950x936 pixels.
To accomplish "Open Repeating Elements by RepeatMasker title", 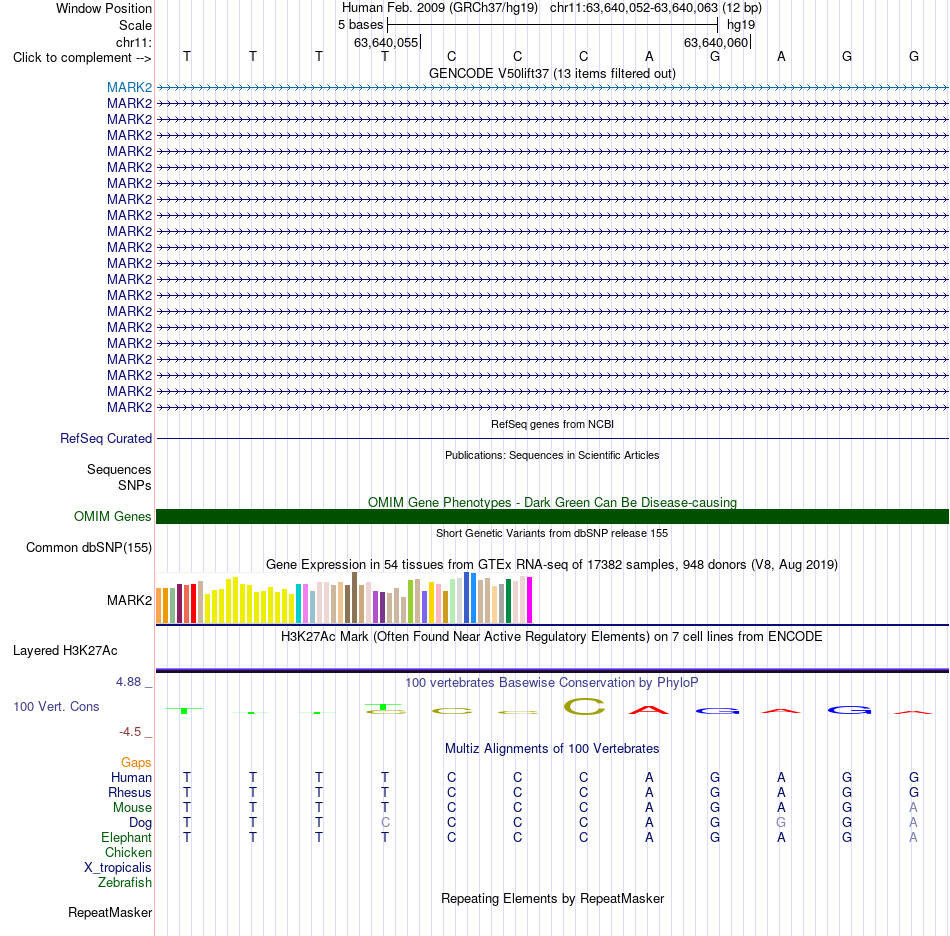I will (552, 898).
